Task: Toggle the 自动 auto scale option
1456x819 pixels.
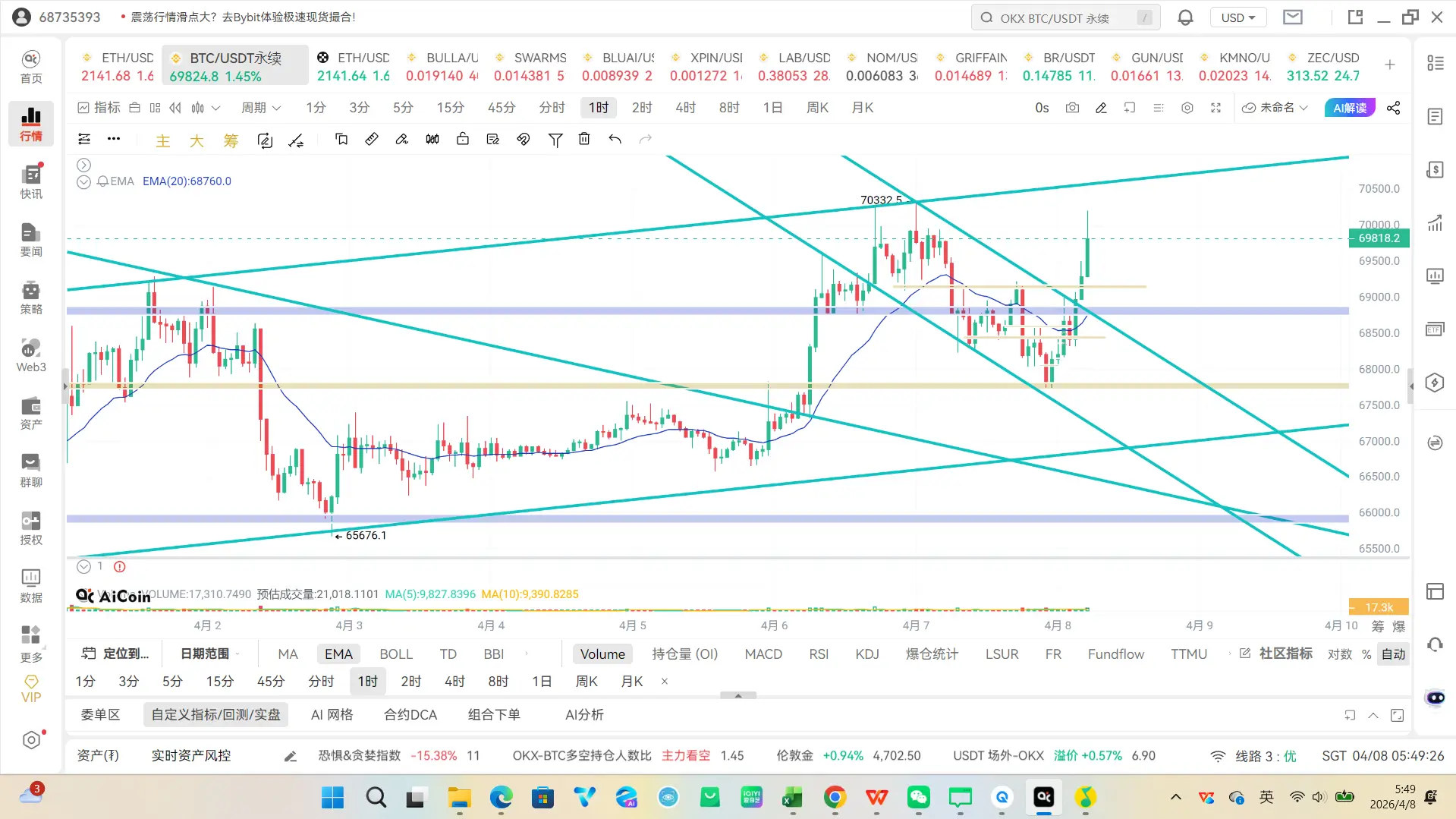Action: click(x=1393, y=654)
